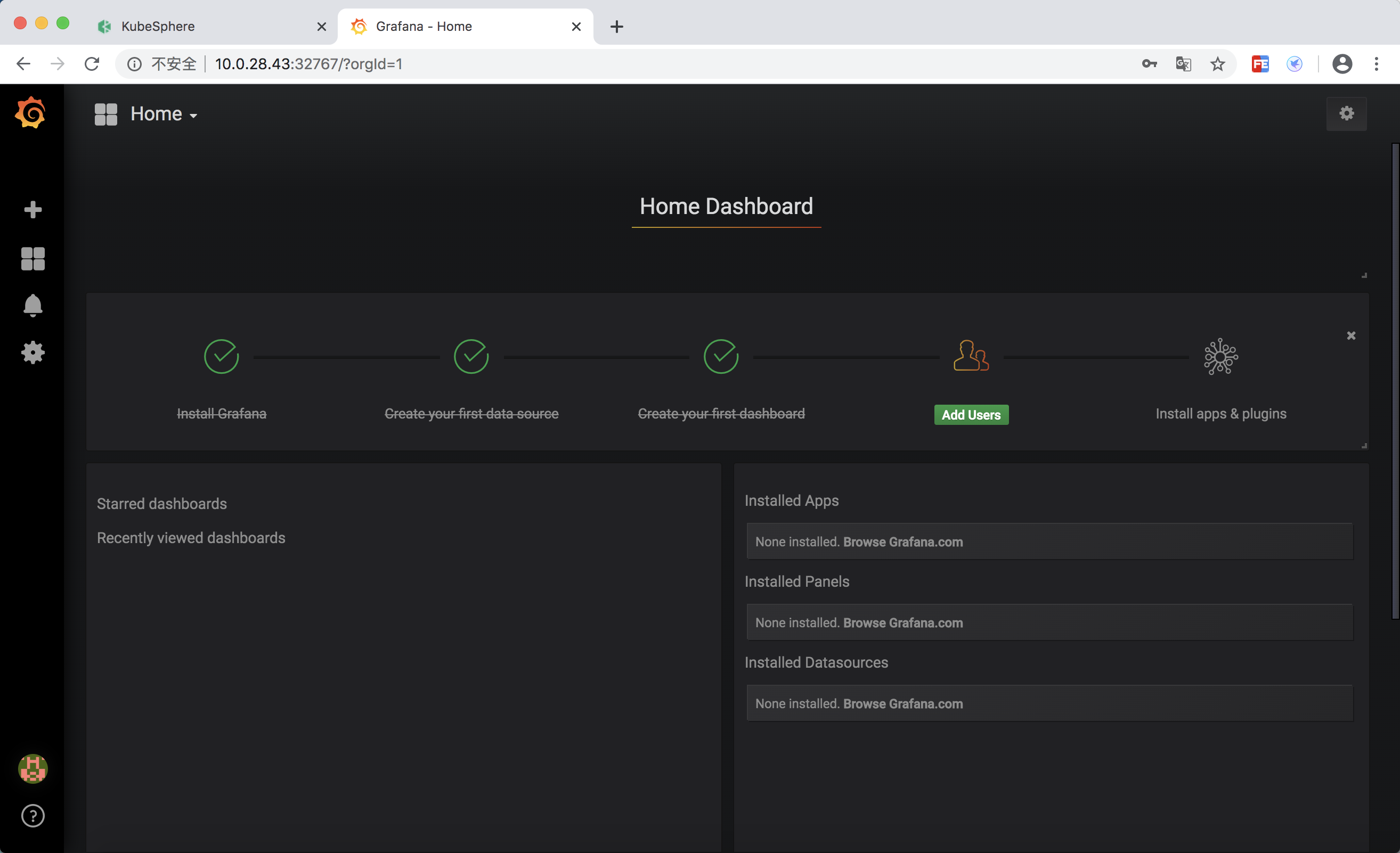Open the Help question mark icon

(32, 816)
